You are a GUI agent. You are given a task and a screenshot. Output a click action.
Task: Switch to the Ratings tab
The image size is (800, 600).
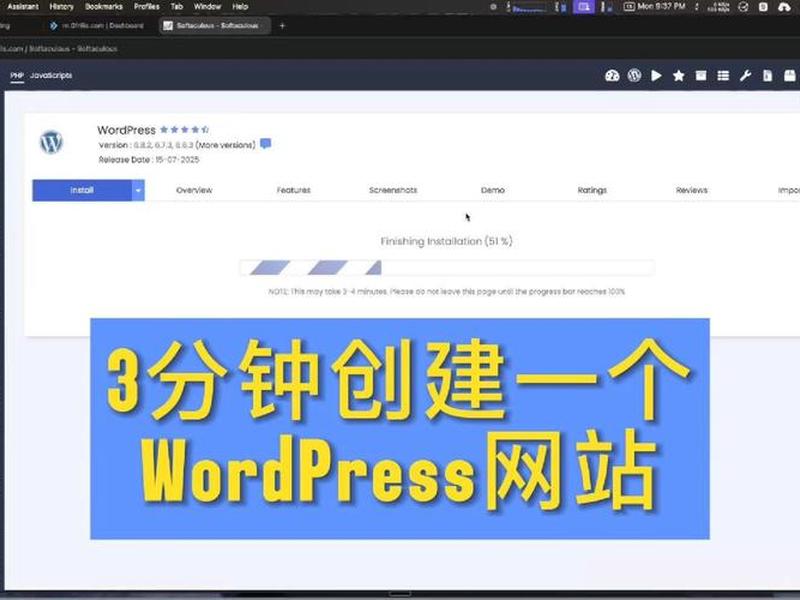pos(592,190)
